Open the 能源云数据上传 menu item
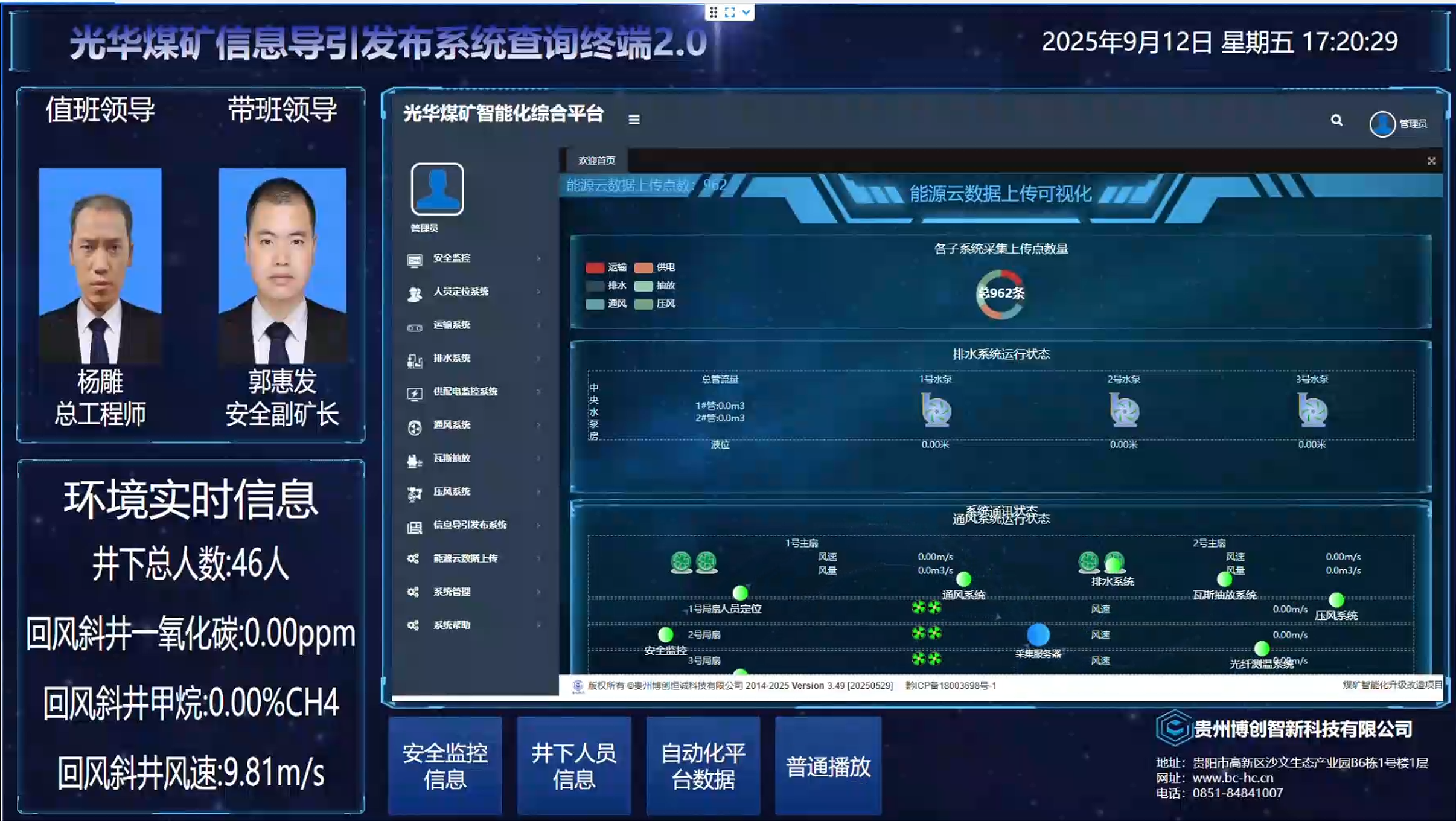1456x821 pixels. click(465, 558)
